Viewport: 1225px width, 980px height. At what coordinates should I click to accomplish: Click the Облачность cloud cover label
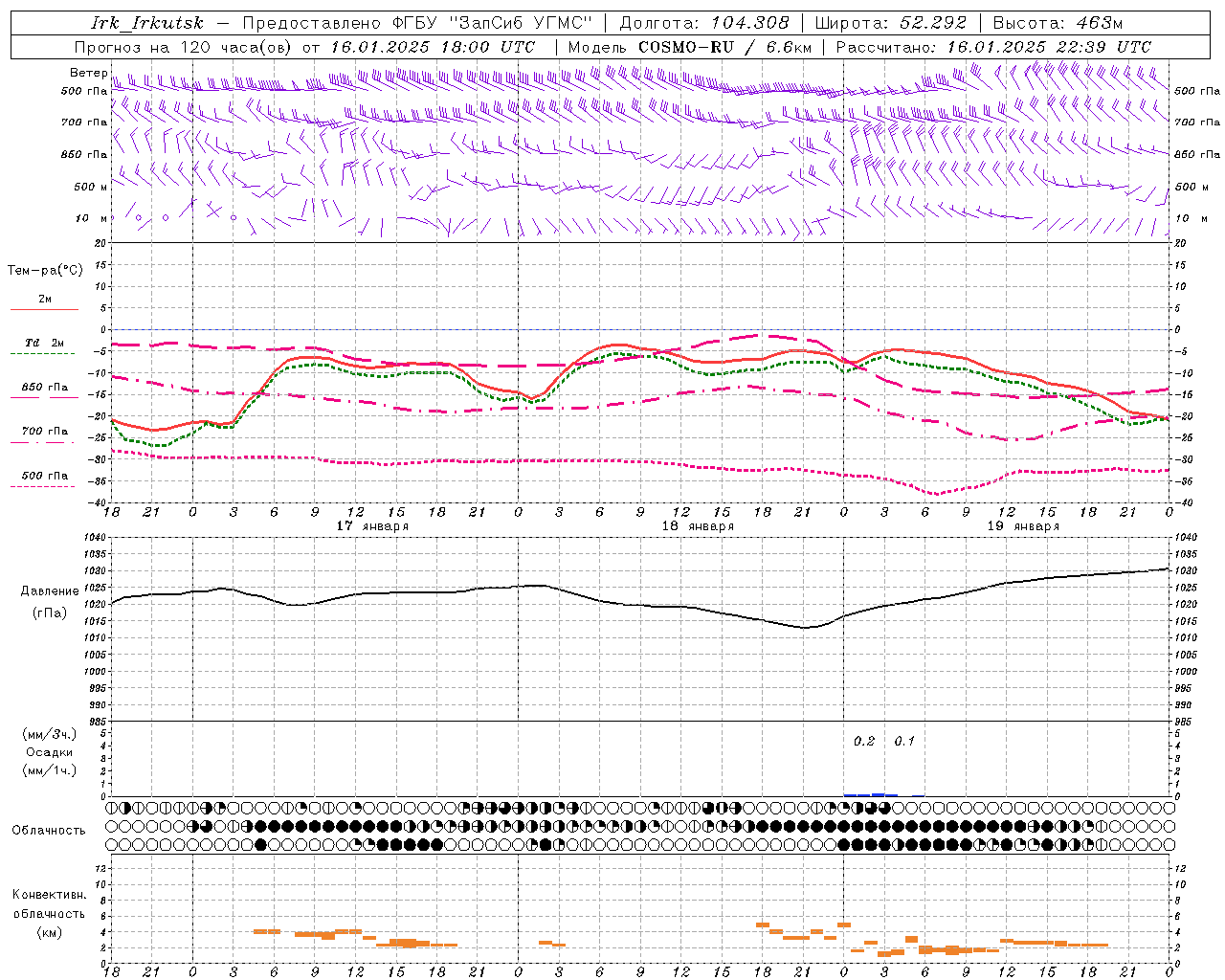tap(49, 830)
